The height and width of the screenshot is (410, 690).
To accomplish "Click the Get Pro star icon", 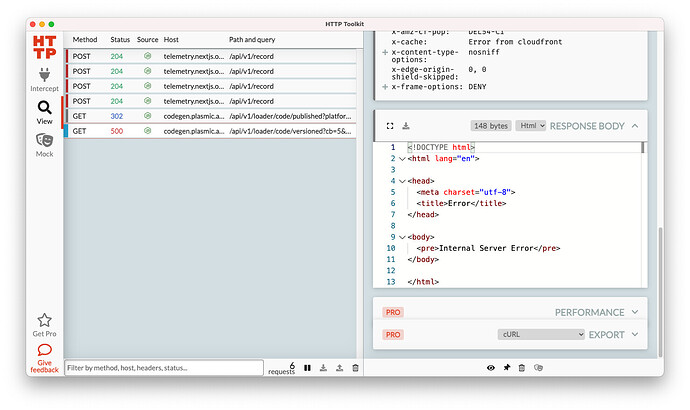I will pos(44,320).
